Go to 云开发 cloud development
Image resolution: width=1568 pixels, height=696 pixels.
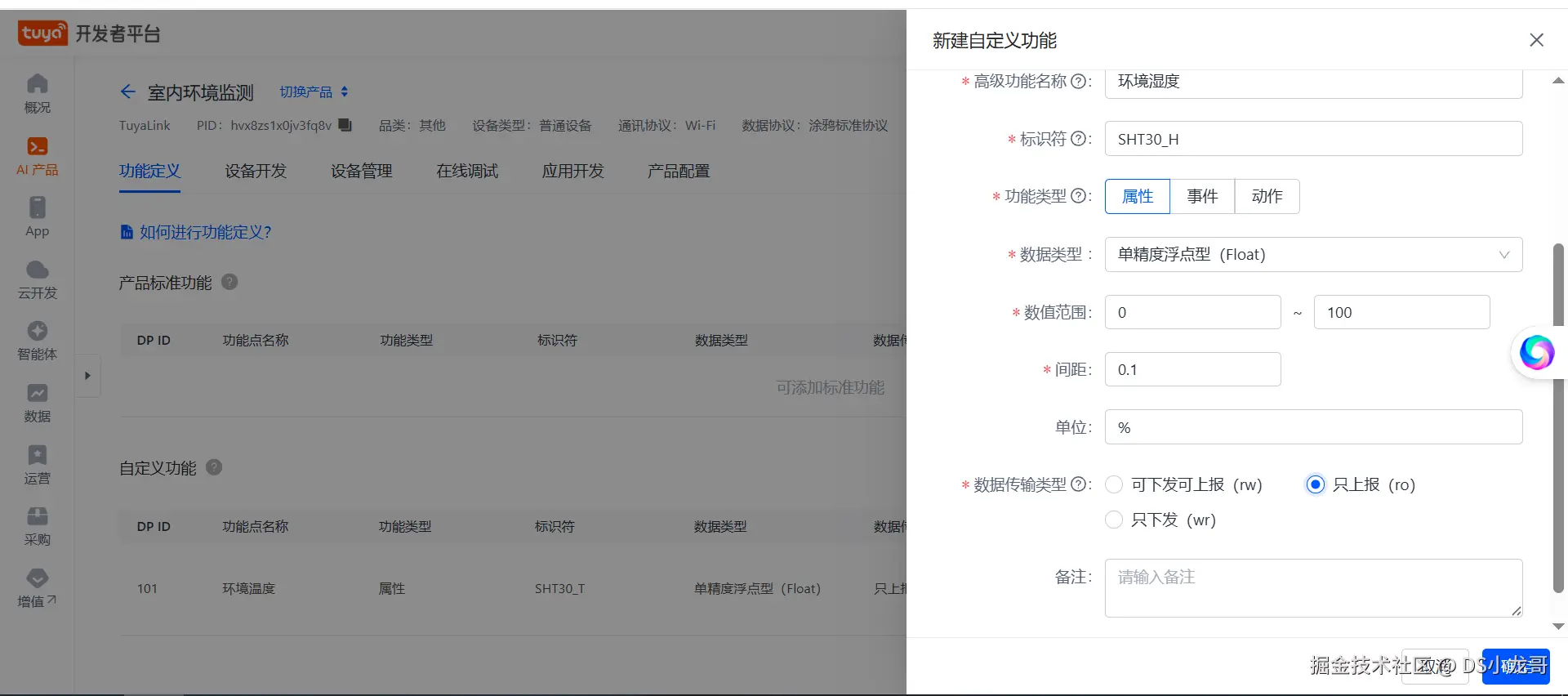click(x=38, y=279)
